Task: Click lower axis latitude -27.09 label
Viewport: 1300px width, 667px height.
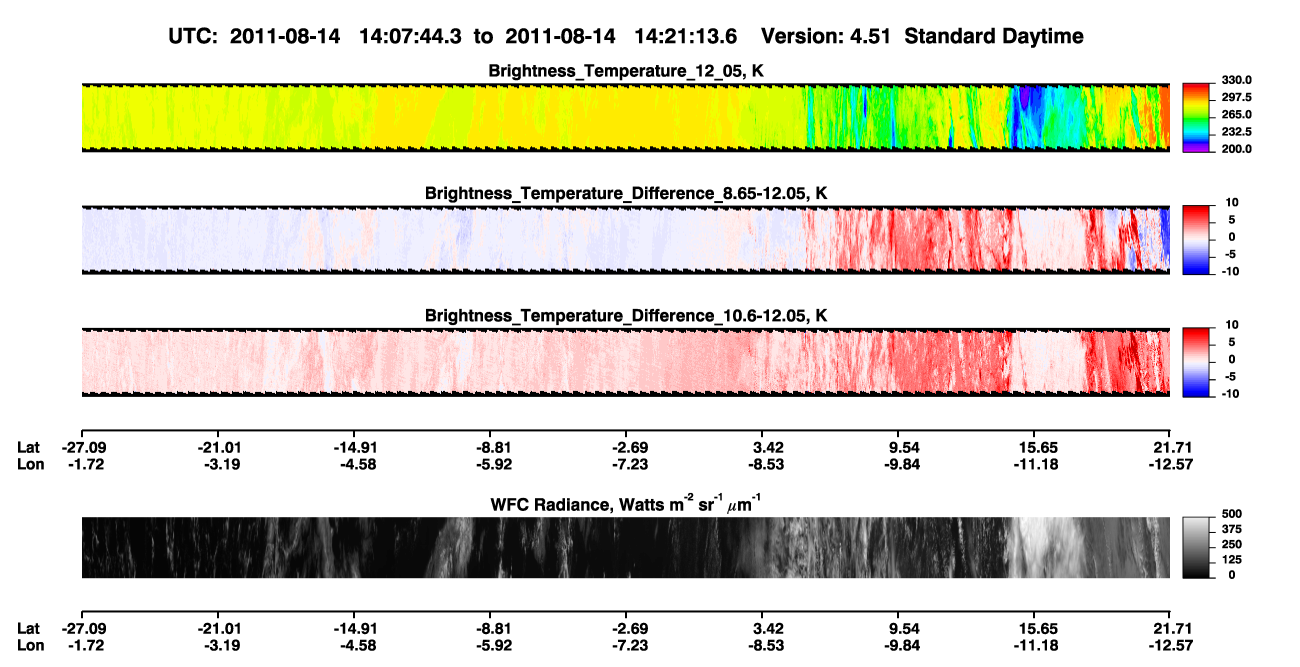Action: 83,628
